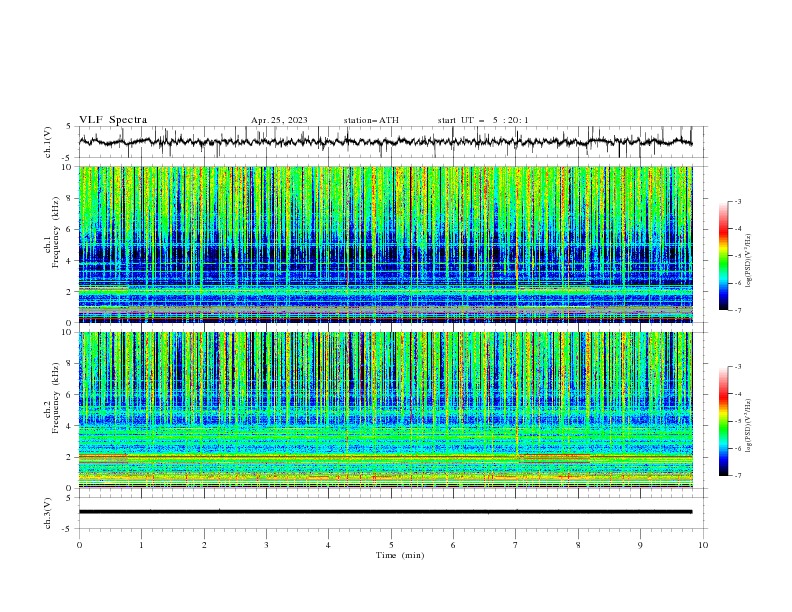Click the ch.2 spectrogram plot area
The image size is (792, 612).
tap(386, 410)
